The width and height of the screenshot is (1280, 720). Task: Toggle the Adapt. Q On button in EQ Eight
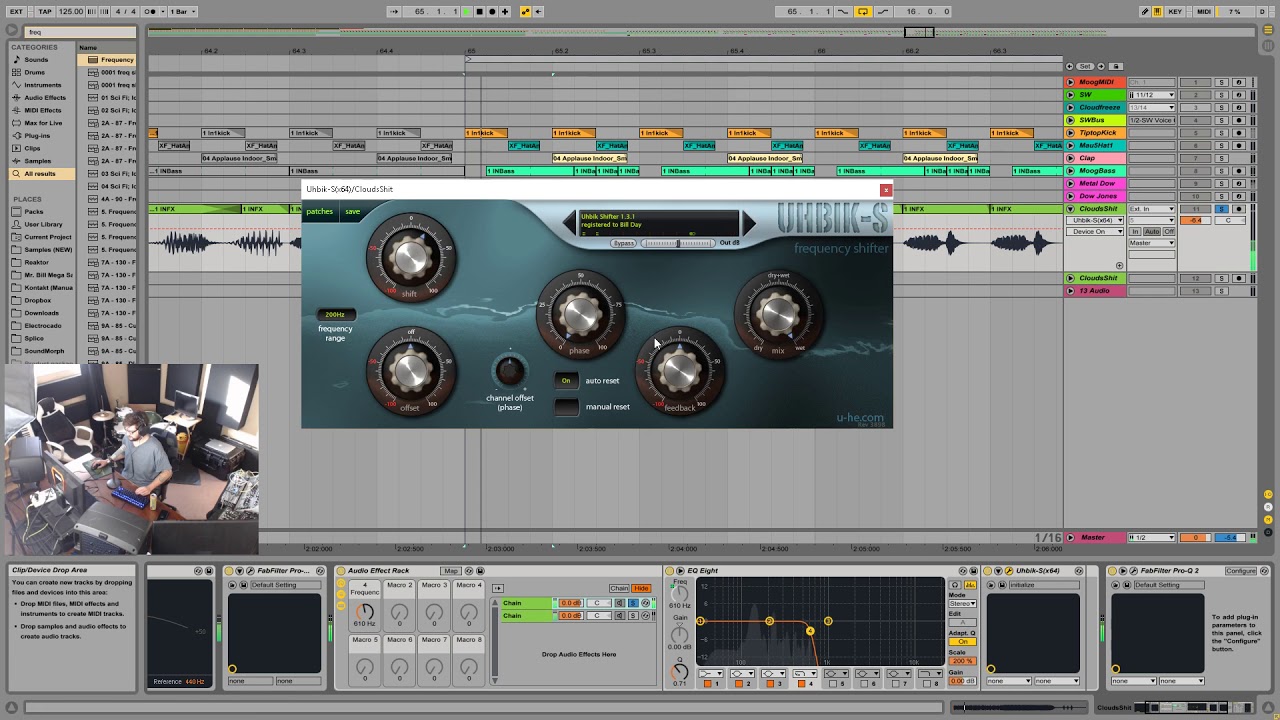pyautogui.click(x=963, y=642)
